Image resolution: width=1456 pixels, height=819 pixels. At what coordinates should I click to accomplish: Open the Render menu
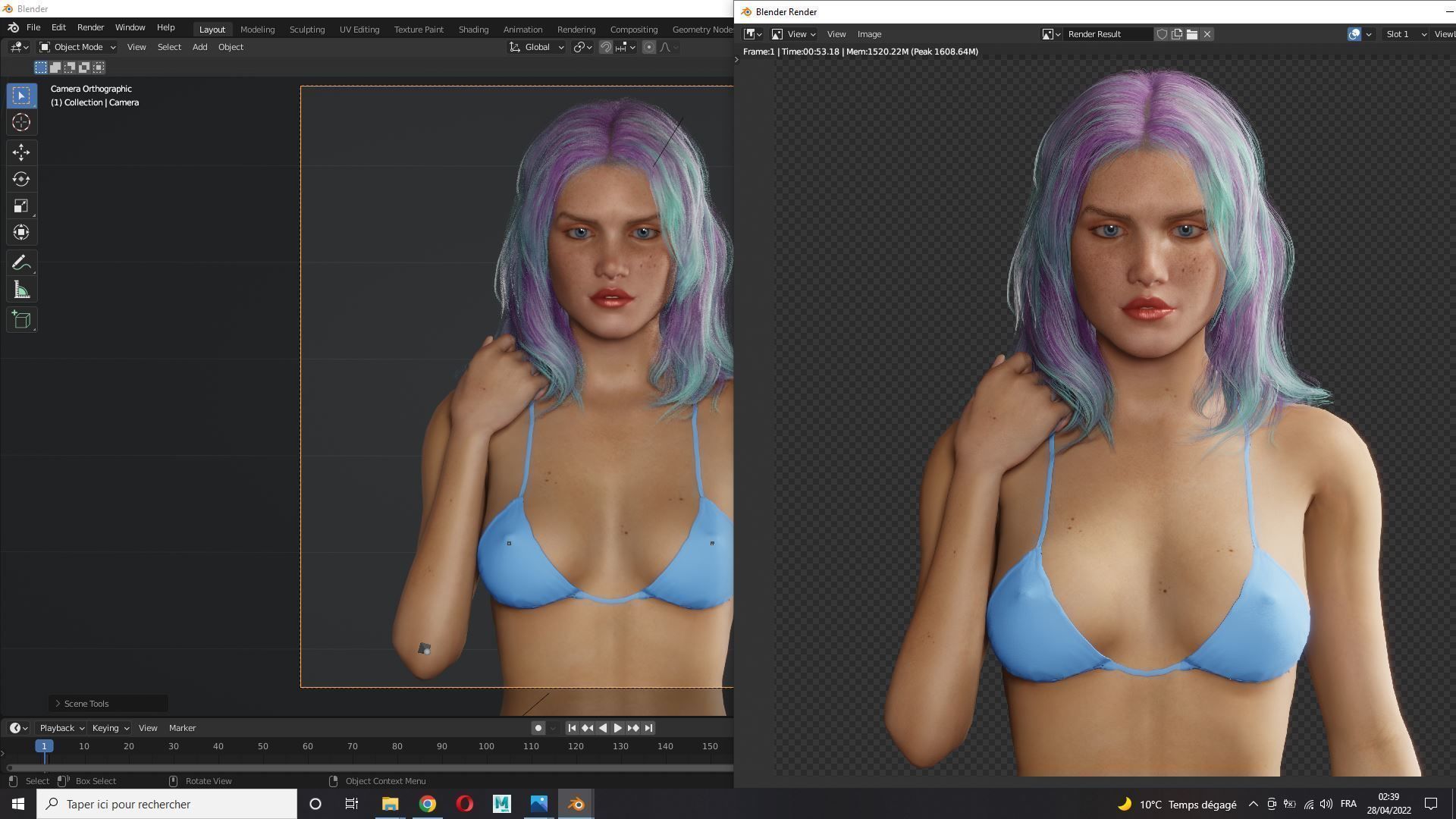point(90,27)
